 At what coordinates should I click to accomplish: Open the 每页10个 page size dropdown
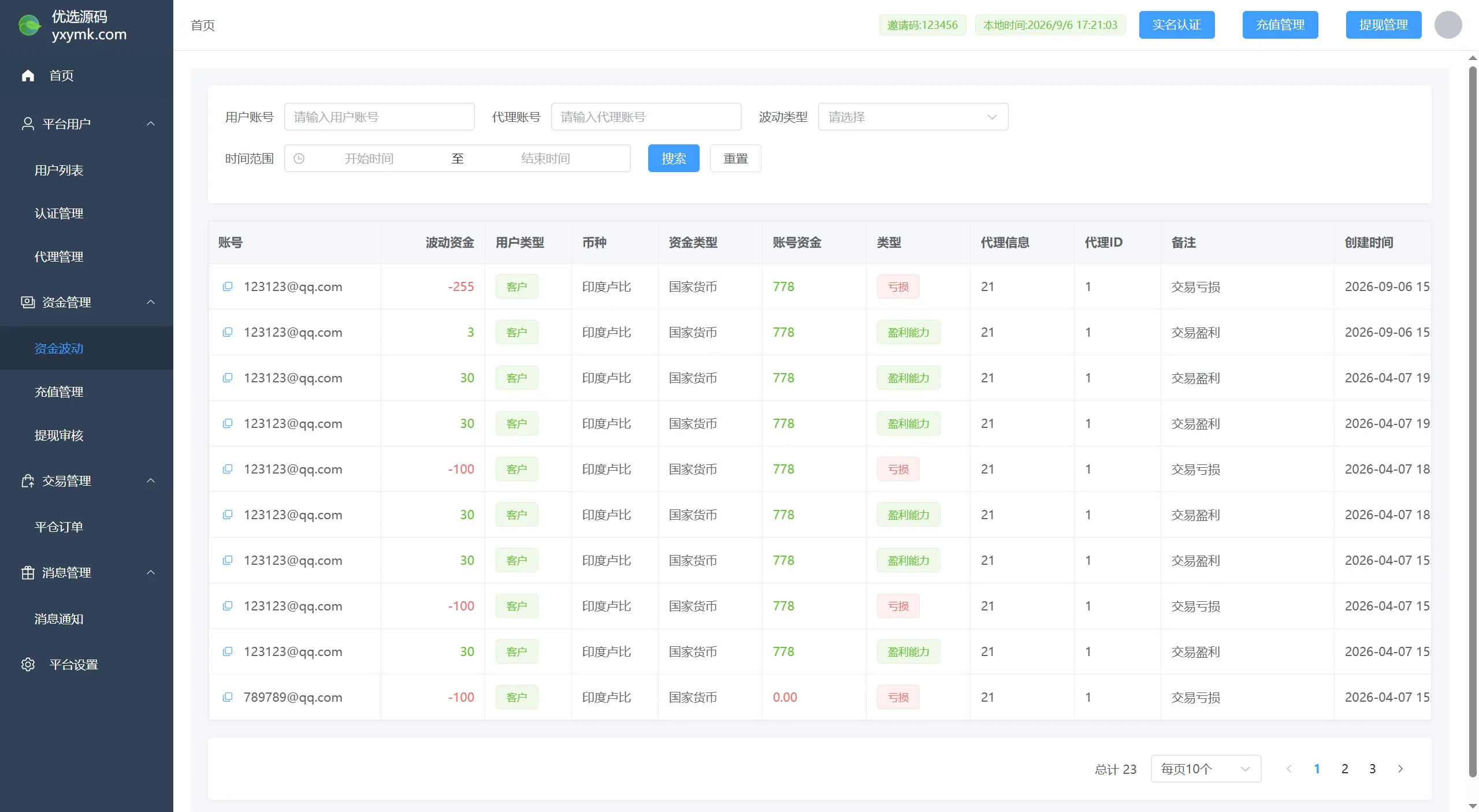coord(1206,769)
